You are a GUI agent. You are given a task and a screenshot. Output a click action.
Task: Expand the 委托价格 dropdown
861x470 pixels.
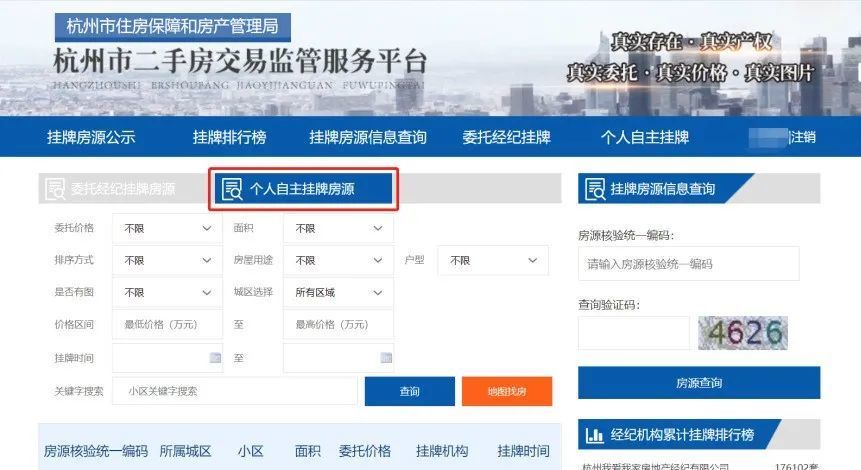[167, 228]
